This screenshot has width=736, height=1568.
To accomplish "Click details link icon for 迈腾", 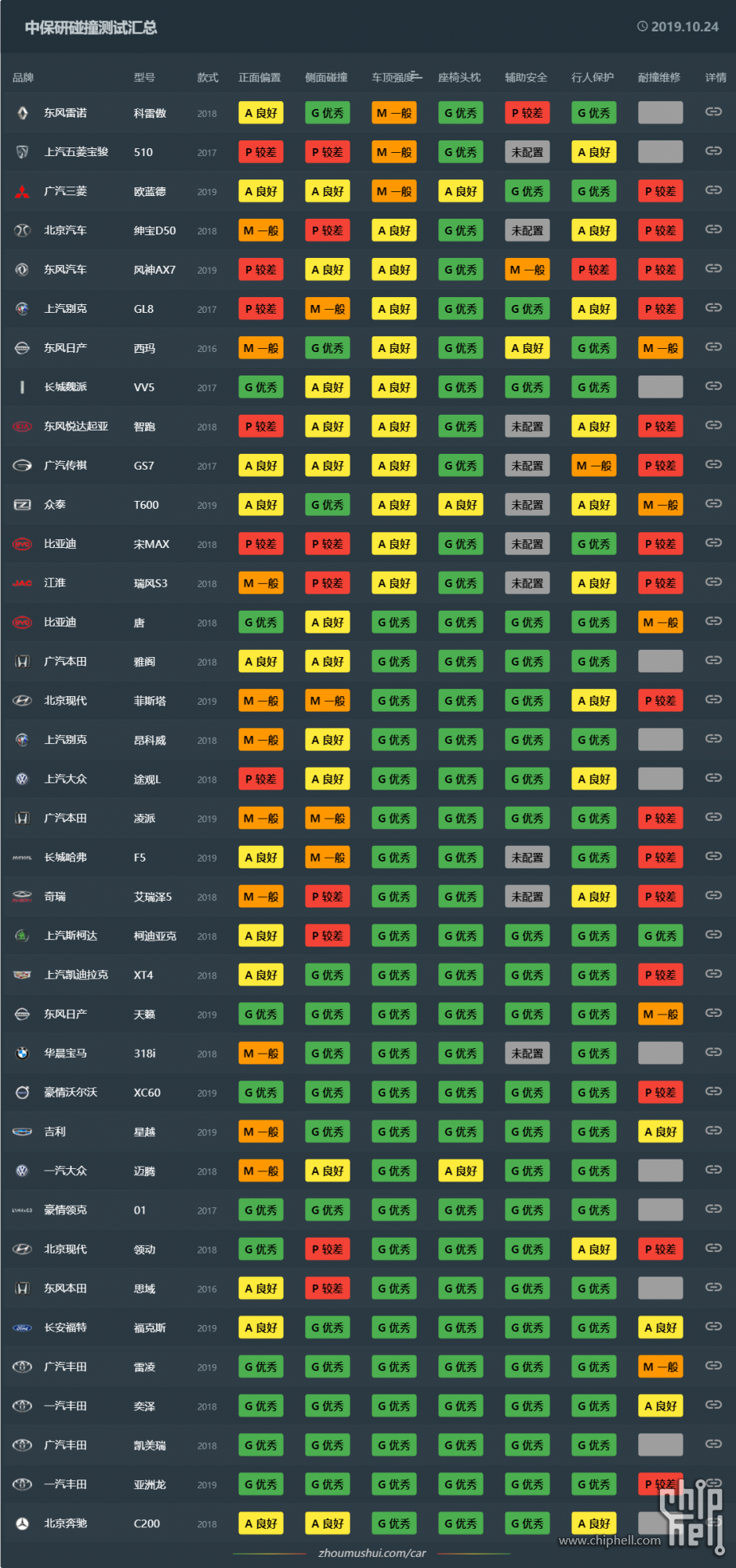I will coord(713,1171).
